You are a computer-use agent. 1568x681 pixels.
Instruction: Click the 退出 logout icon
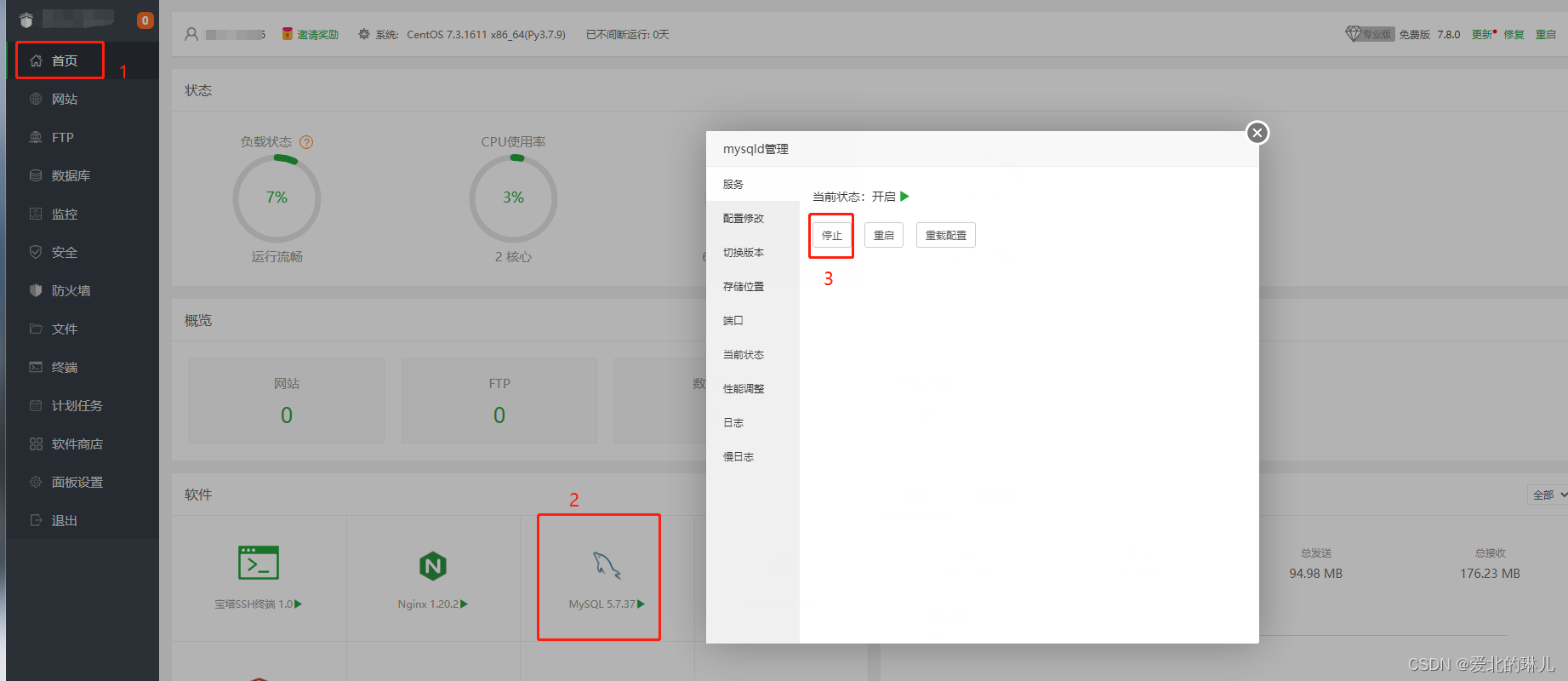[36, 520]
